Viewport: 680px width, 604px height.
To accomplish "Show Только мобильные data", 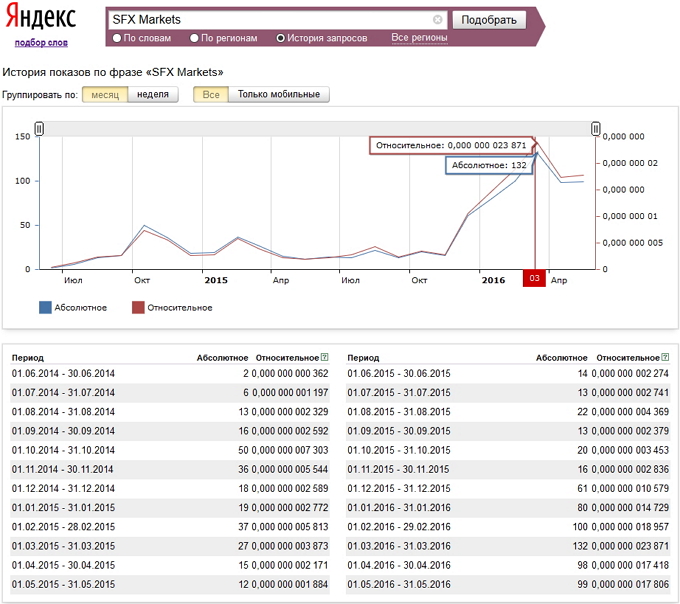I will point(278,95).
